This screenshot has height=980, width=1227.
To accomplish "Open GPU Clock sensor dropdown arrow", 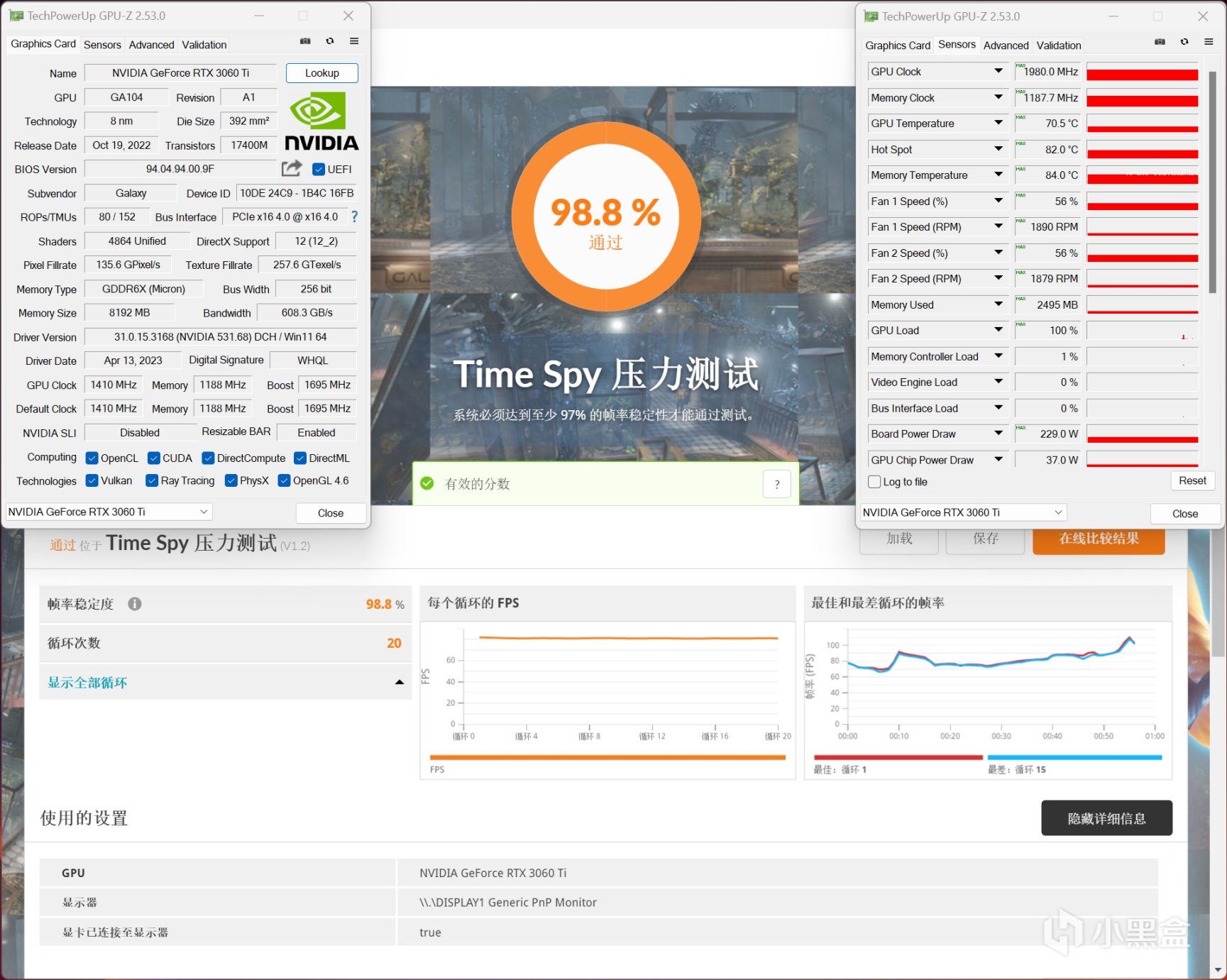I will [x=998, y=71].
